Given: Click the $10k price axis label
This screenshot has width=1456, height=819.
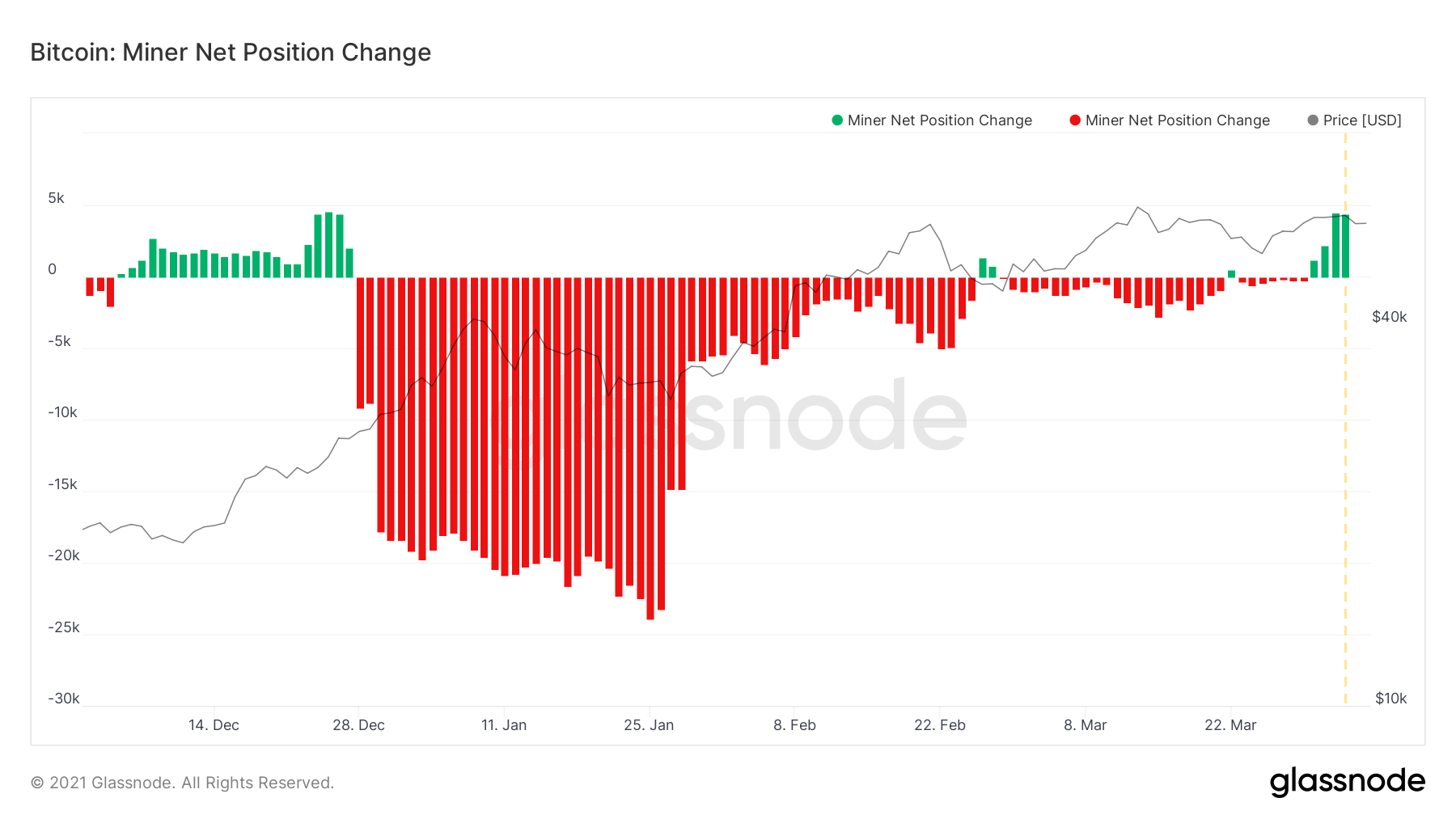Looking at the screenshot, I should pos(1390,699).
